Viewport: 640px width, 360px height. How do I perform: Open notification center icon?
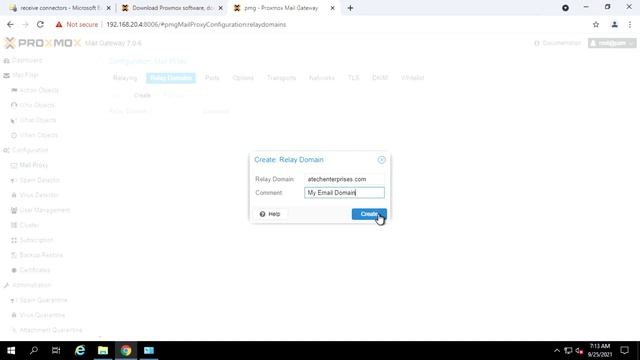(x=624, y=350)
